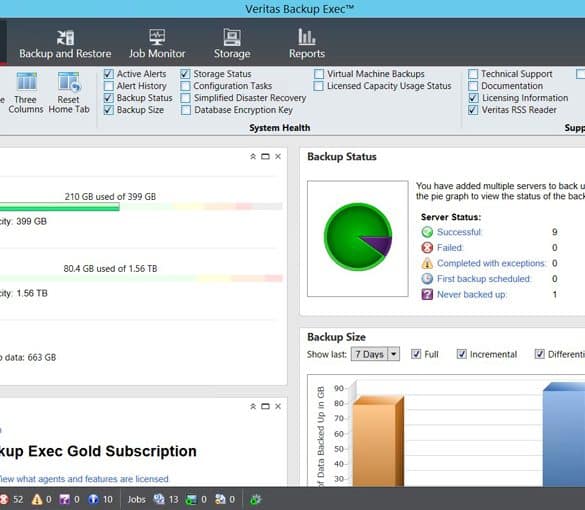Viewport: 585px width, 510px height.
Task: Click blue informational alerts icon in status bar
Action: click(x=93, y=500)
